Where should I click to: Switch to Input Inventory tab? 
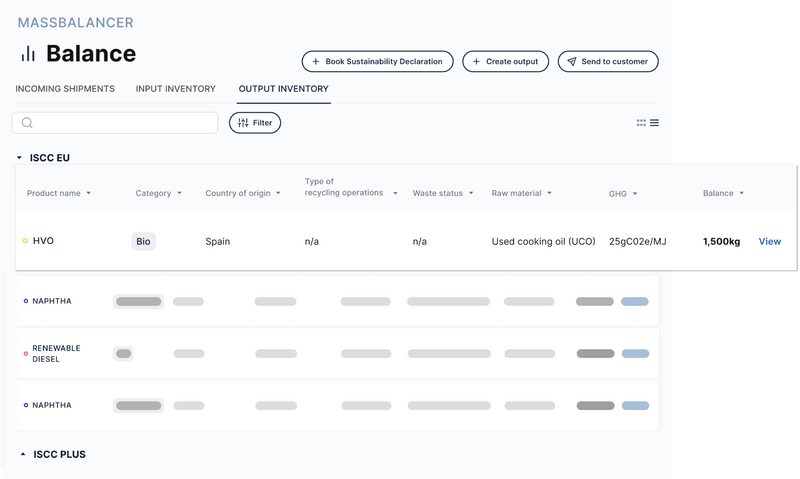(176, 89)
